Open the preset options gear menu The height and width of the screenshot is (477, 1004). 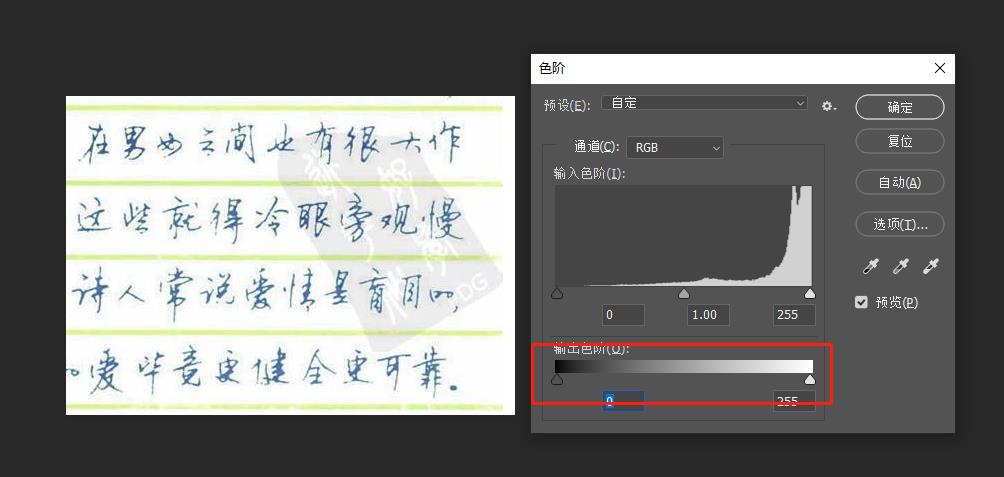pyautogui.click(x=828, y=105)
